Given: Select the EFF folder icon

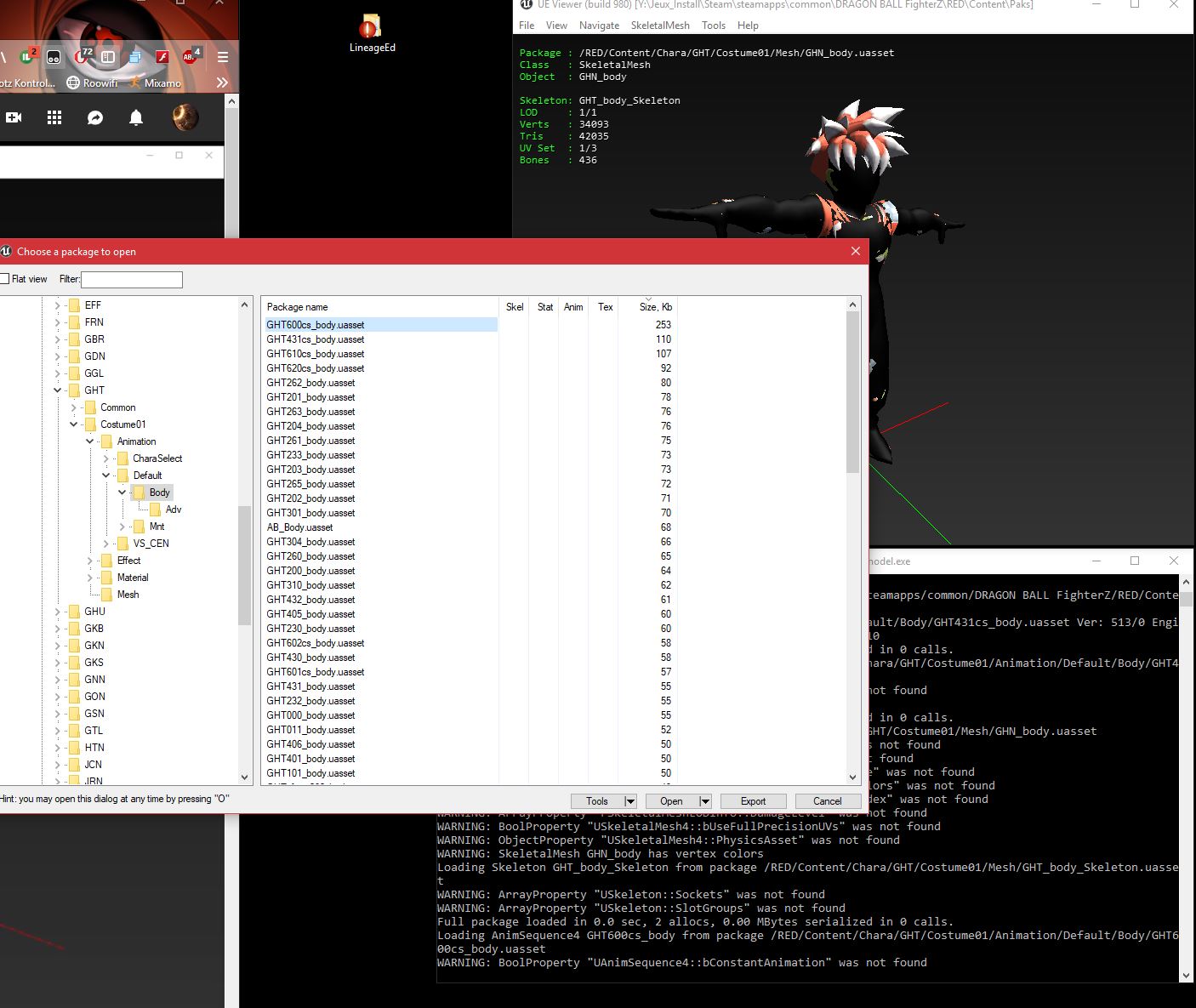Looking at the screenshot, I should point(75,305).
